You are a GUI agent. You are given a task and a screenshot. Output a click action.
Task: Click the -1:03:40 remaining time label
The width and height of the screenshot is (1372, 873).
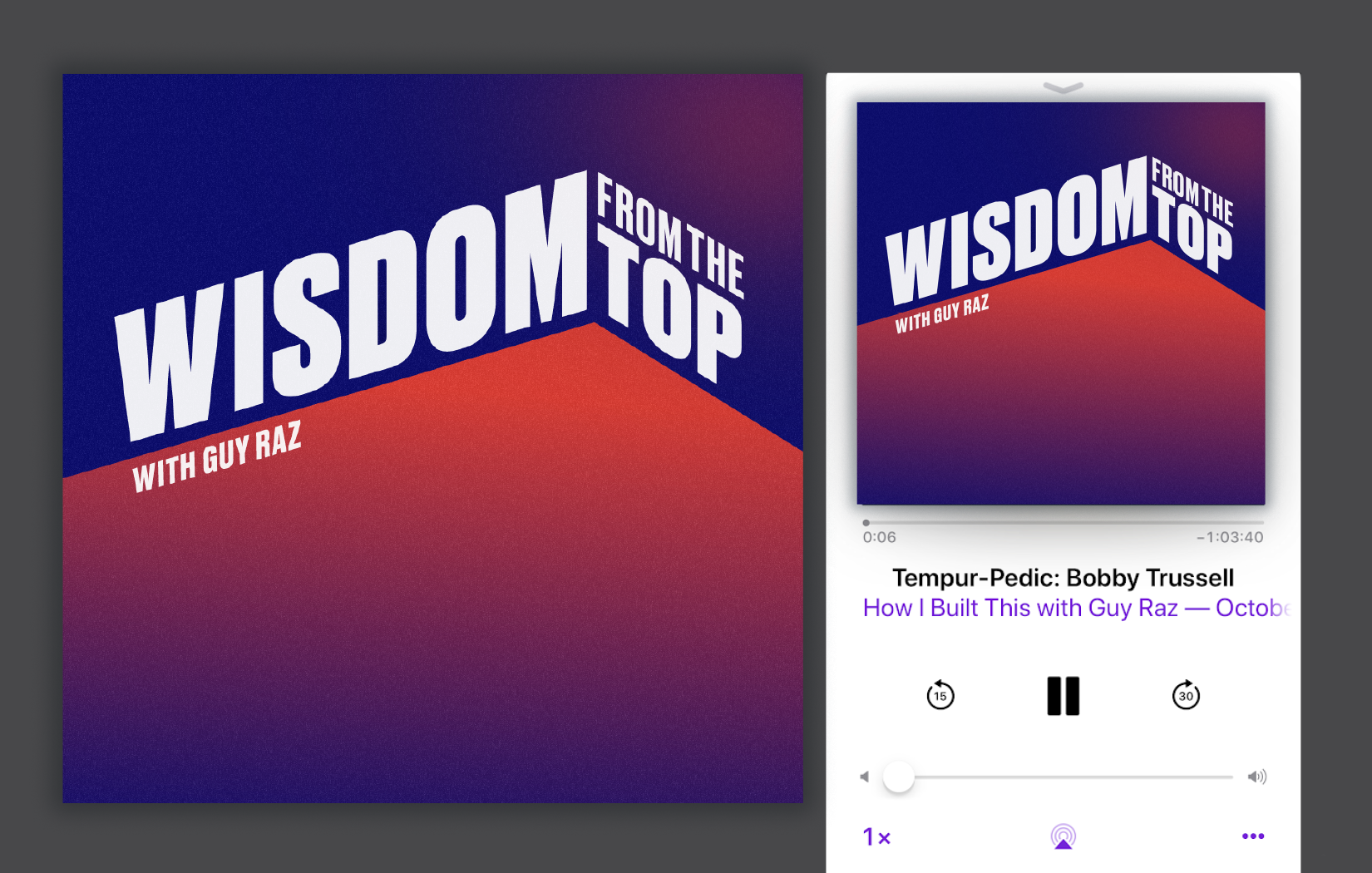[1230, 537]
